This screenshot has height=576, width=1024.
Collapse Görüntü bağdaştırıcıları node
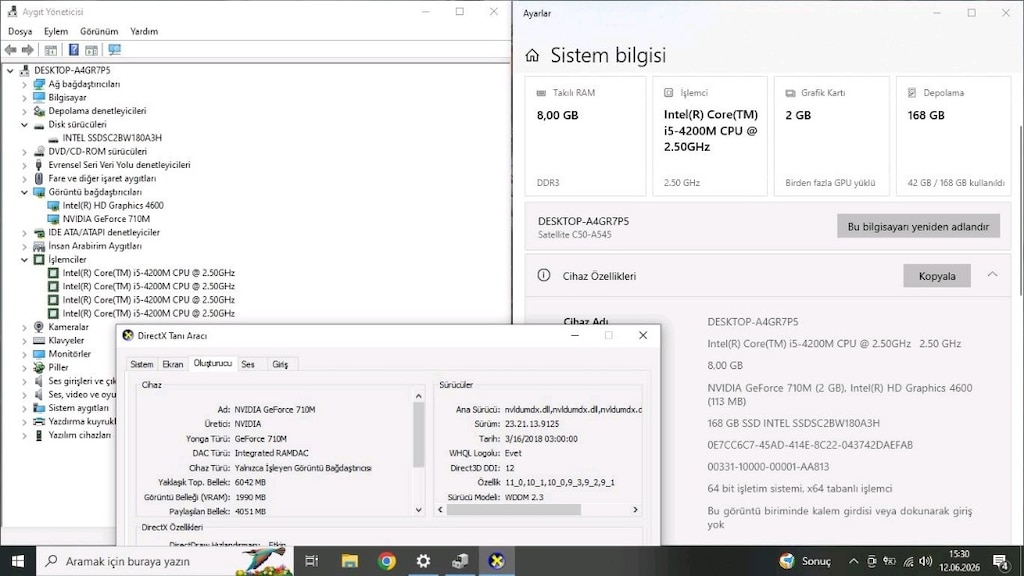pos(24,192)
